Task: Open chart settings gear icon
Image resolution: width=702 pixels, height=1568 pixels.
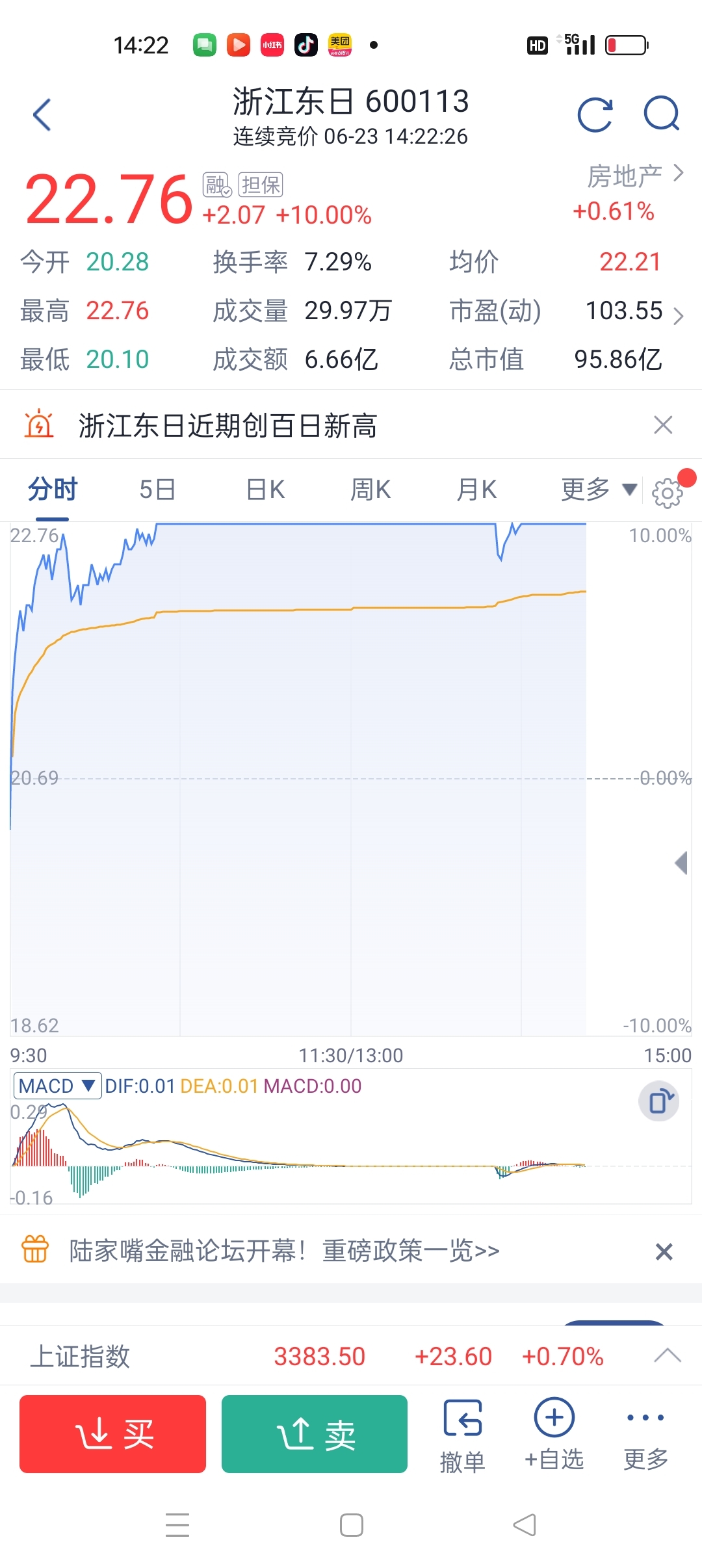Action: coord(668,493)
